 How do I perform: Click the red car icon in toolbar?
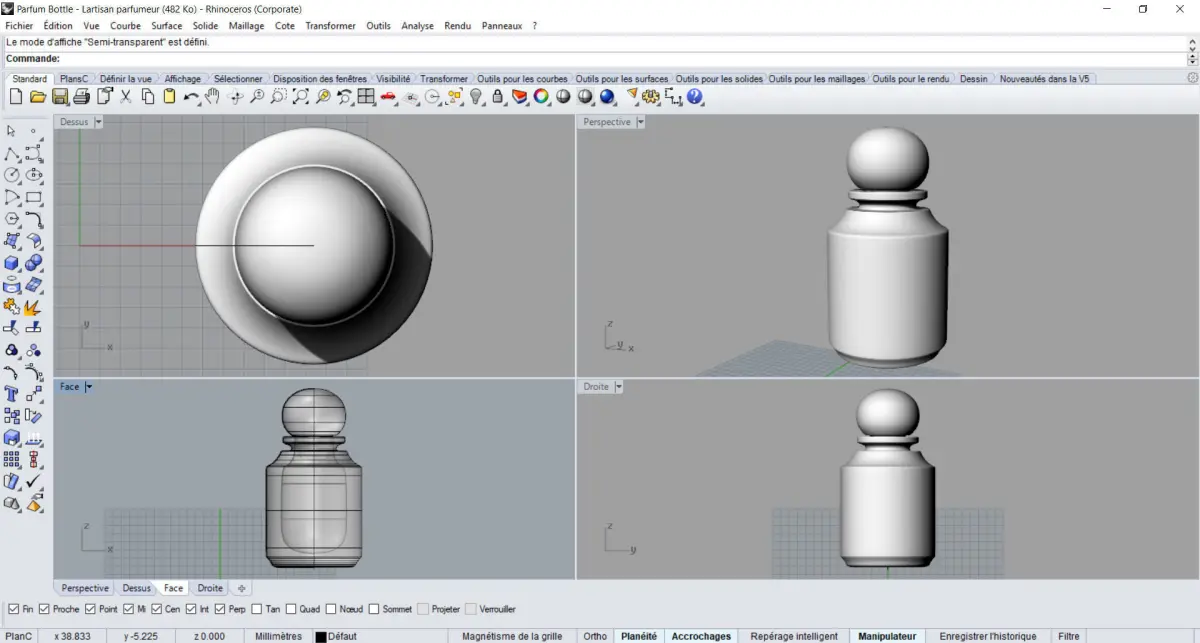point(389,97)
